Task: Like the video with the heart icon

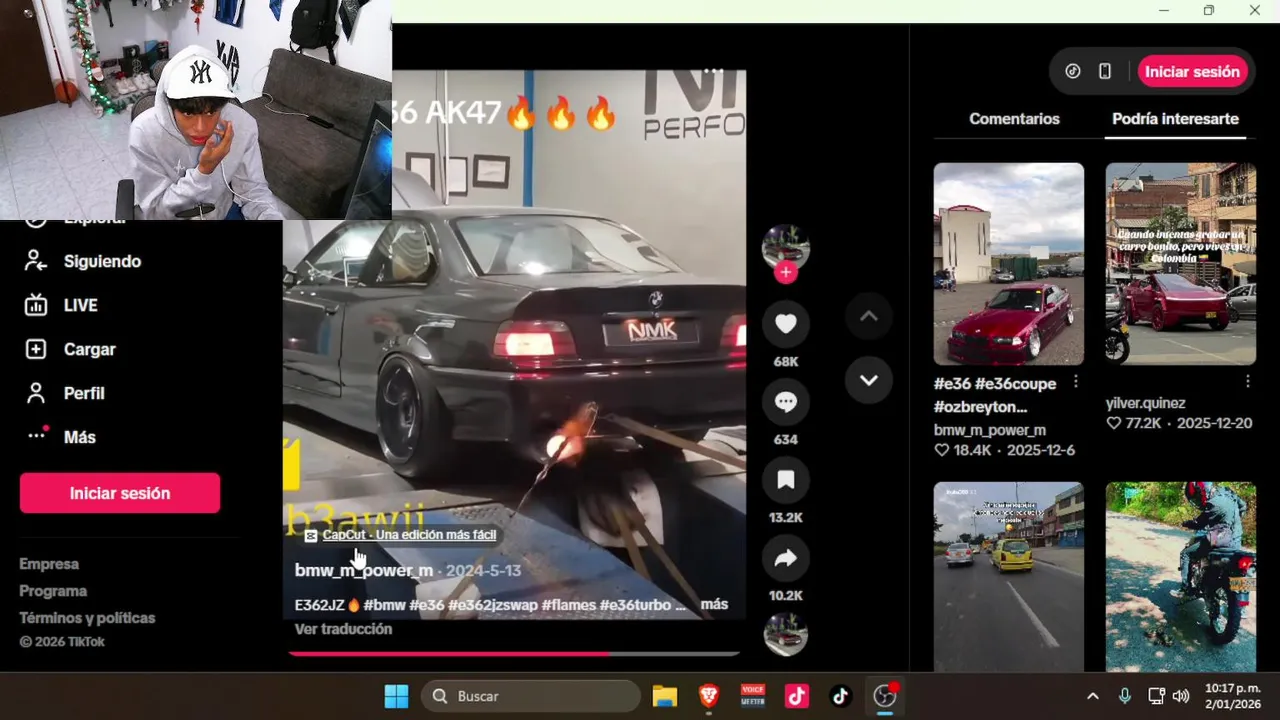Action: pos(786,324)
